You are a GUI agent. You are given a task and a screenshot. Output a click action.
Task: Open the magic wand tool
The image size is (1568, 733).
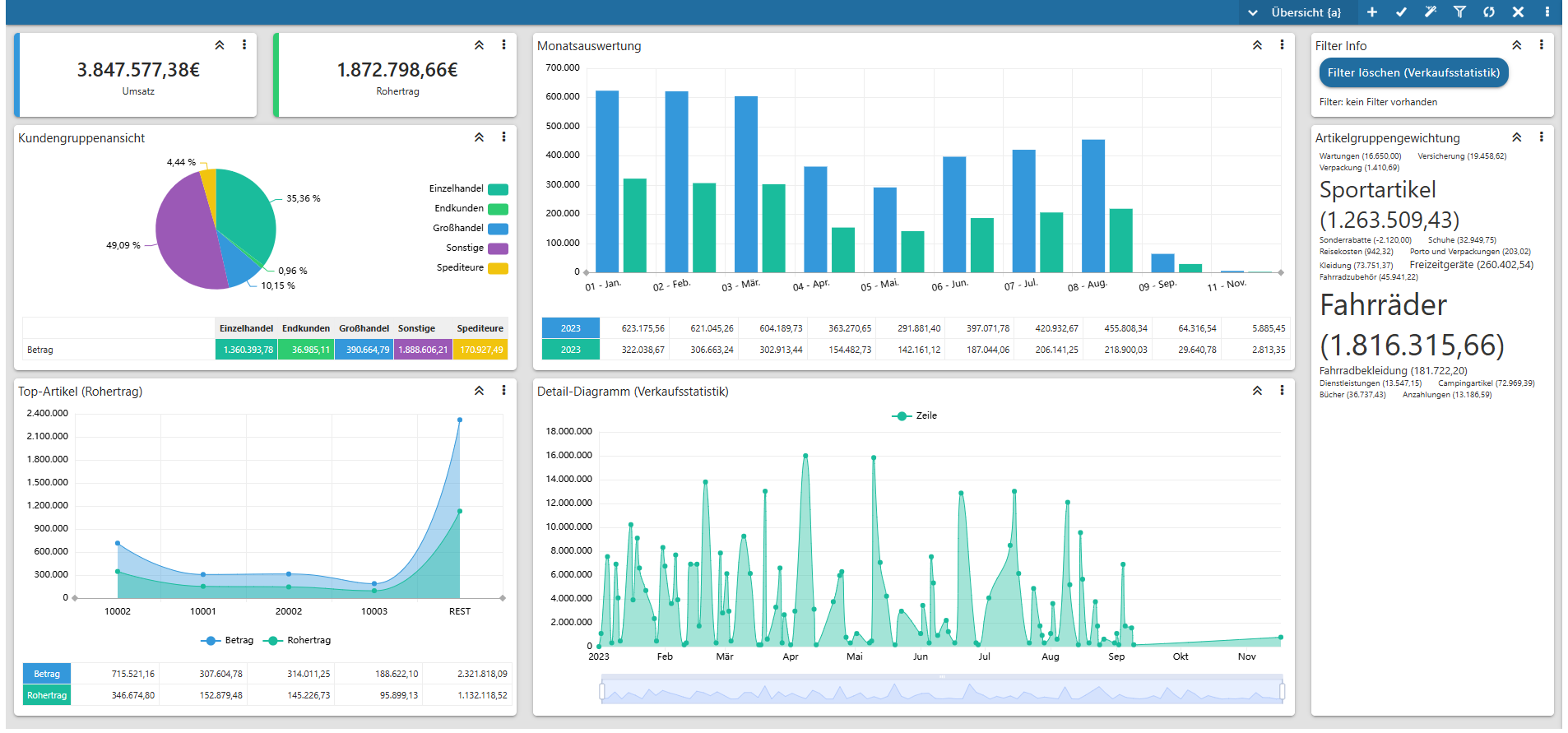pyautogui.click(x=1431, y=12)
